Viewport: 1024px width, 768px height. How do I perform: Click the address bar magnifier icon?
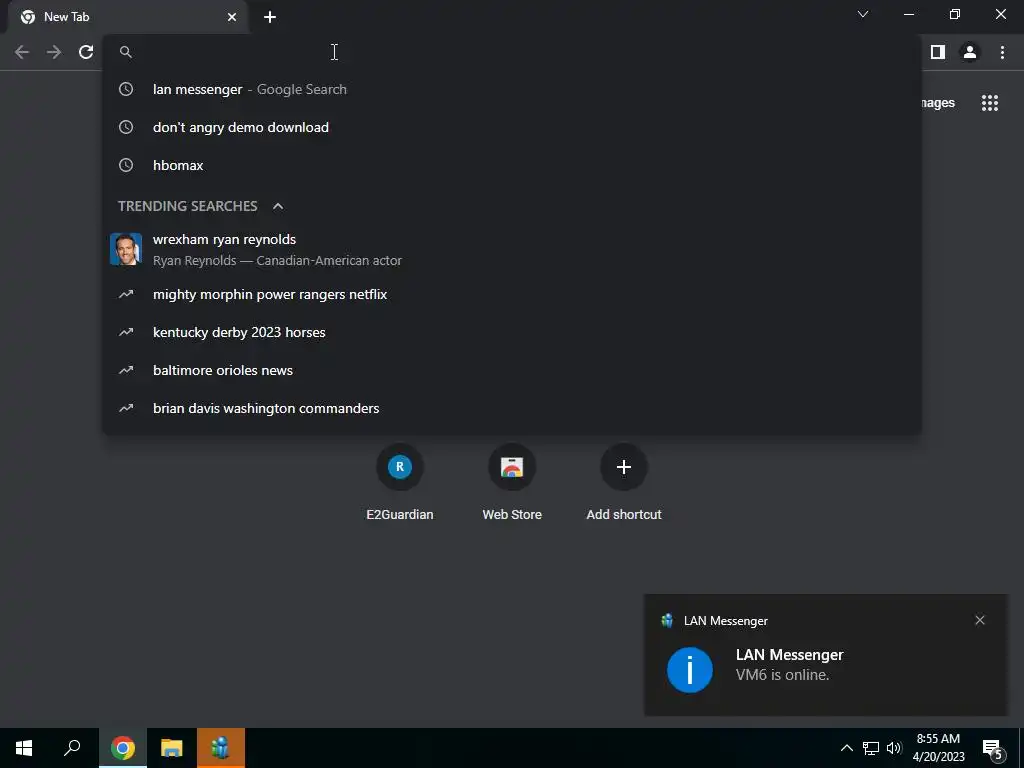point(126,52)
